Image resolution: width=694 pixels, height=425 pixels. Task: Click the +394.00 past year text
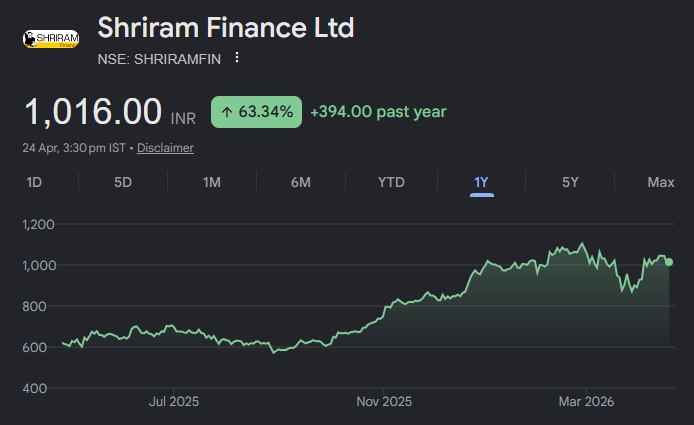(x=378, y=112)
